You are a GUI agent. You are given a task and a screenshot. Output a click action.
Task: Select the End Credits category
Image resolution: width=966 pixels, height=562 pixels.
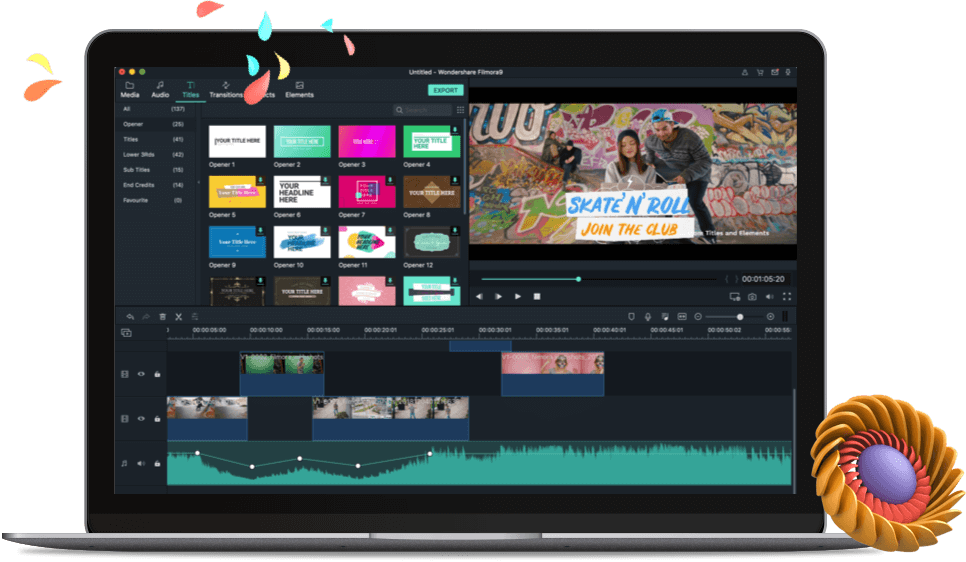tap(153, 185)
